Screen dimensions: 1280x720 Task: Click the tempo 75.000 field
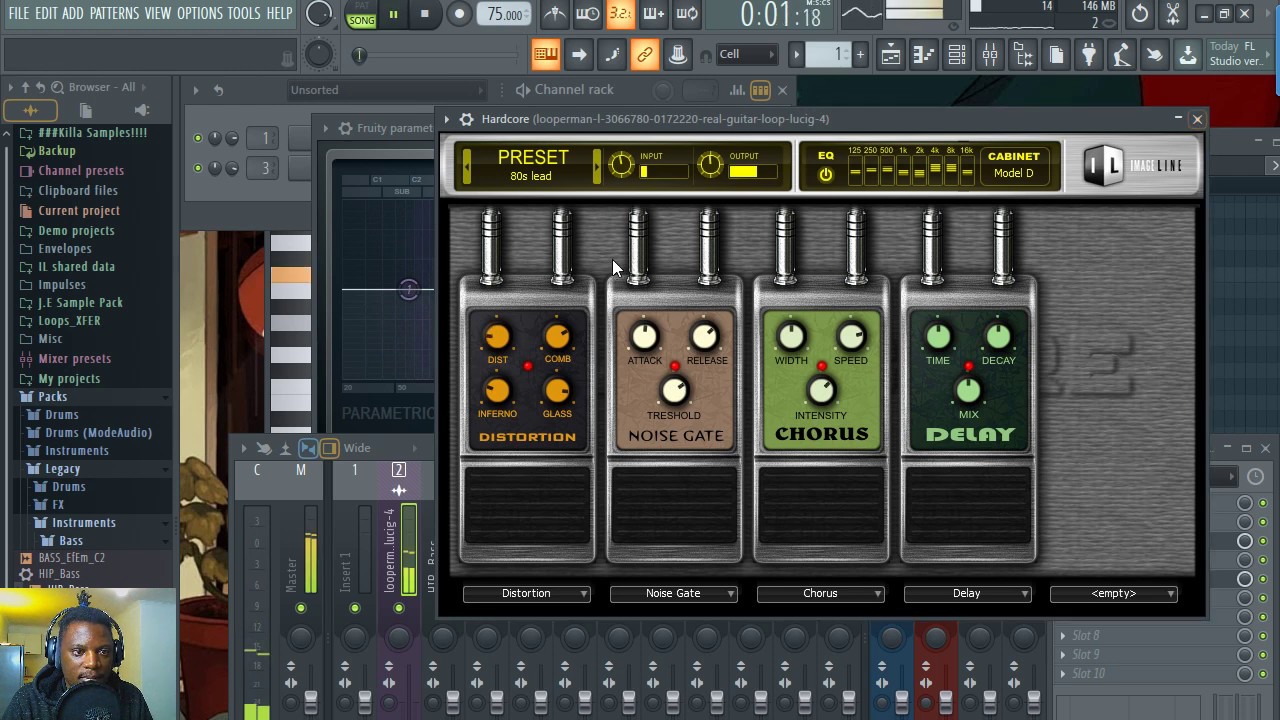pyautogui.click(x=506, y=14)
